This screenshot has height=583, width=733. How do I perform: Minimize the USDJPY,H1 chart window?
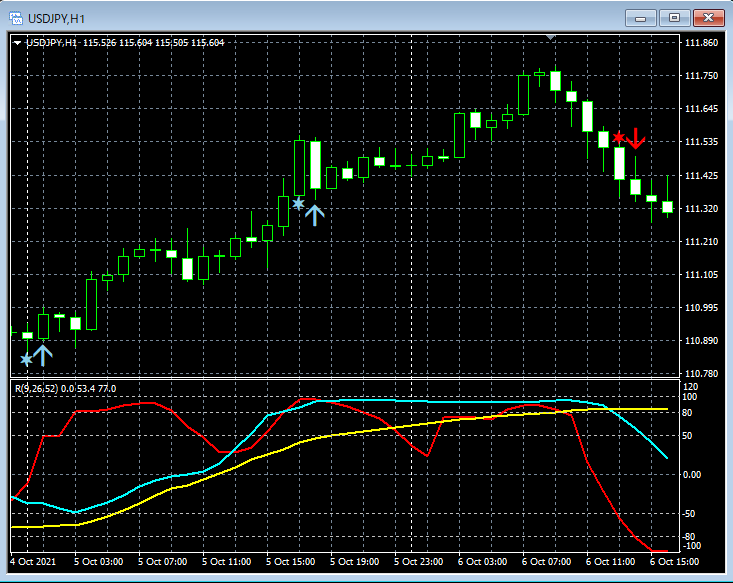click(x=640, y=17)
